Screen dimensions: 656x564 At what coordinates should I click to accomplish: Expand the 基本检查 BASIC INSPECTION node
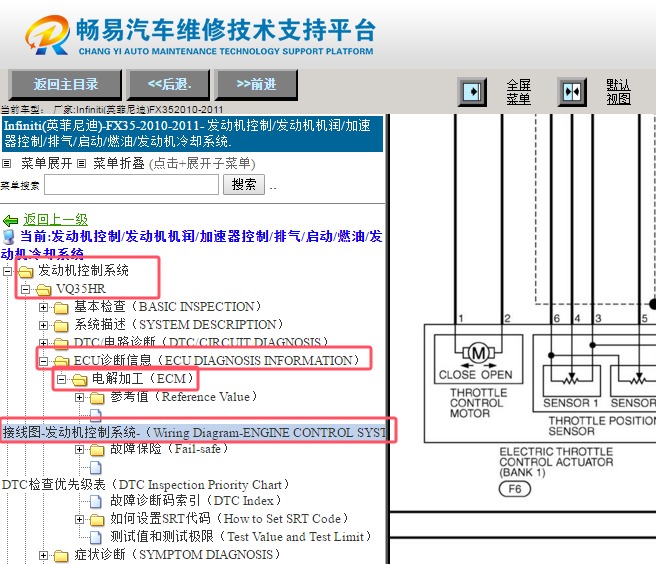point(43,308)
